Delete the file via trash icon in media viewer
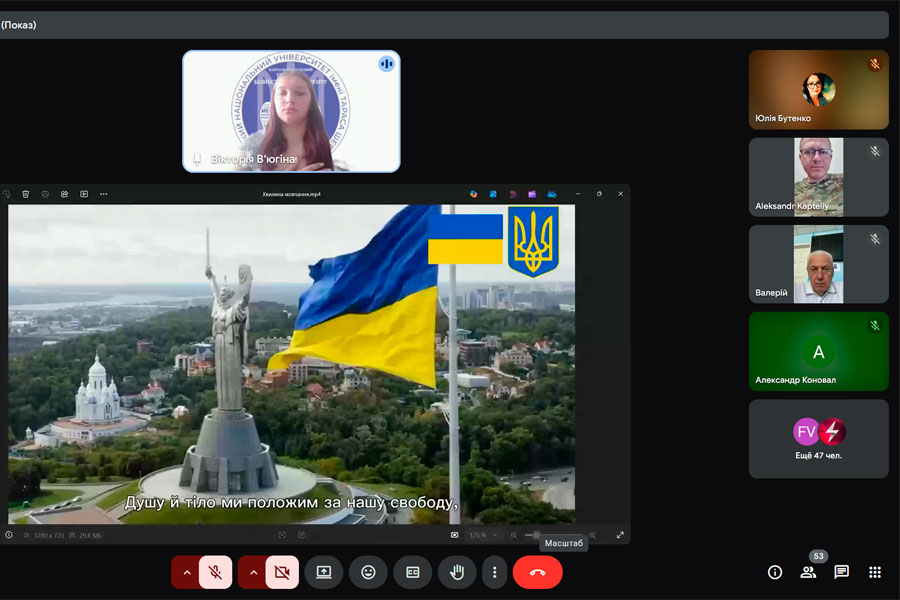Viewport: 900px width, 600px height. (26, 194)
